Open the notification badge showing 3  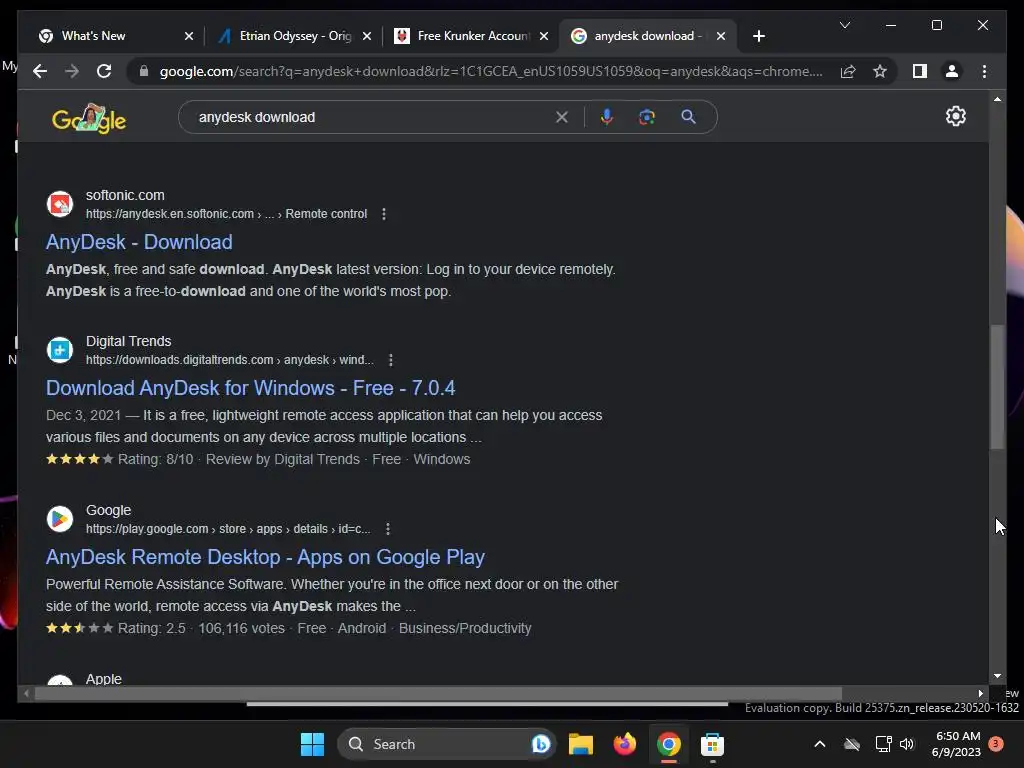(x=996, y=744)
